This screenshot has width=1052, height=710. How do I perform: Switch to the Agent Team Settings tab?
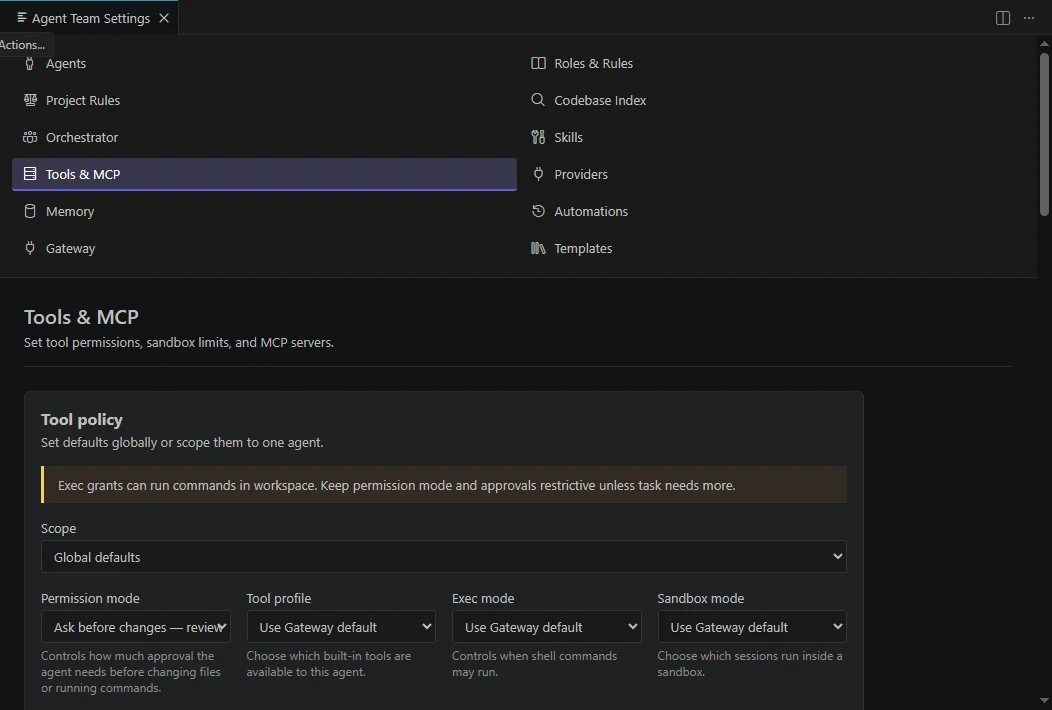(91, 18)
